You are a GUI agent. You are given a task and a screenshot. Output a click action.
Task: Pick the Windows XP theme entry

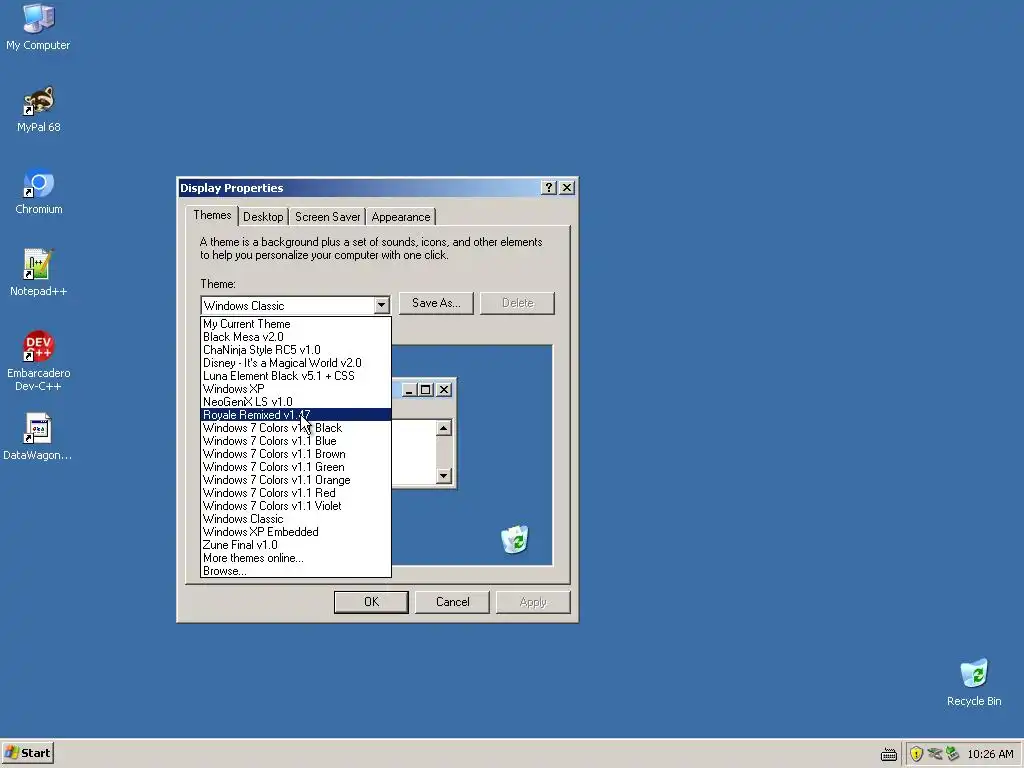pos(296,389)
